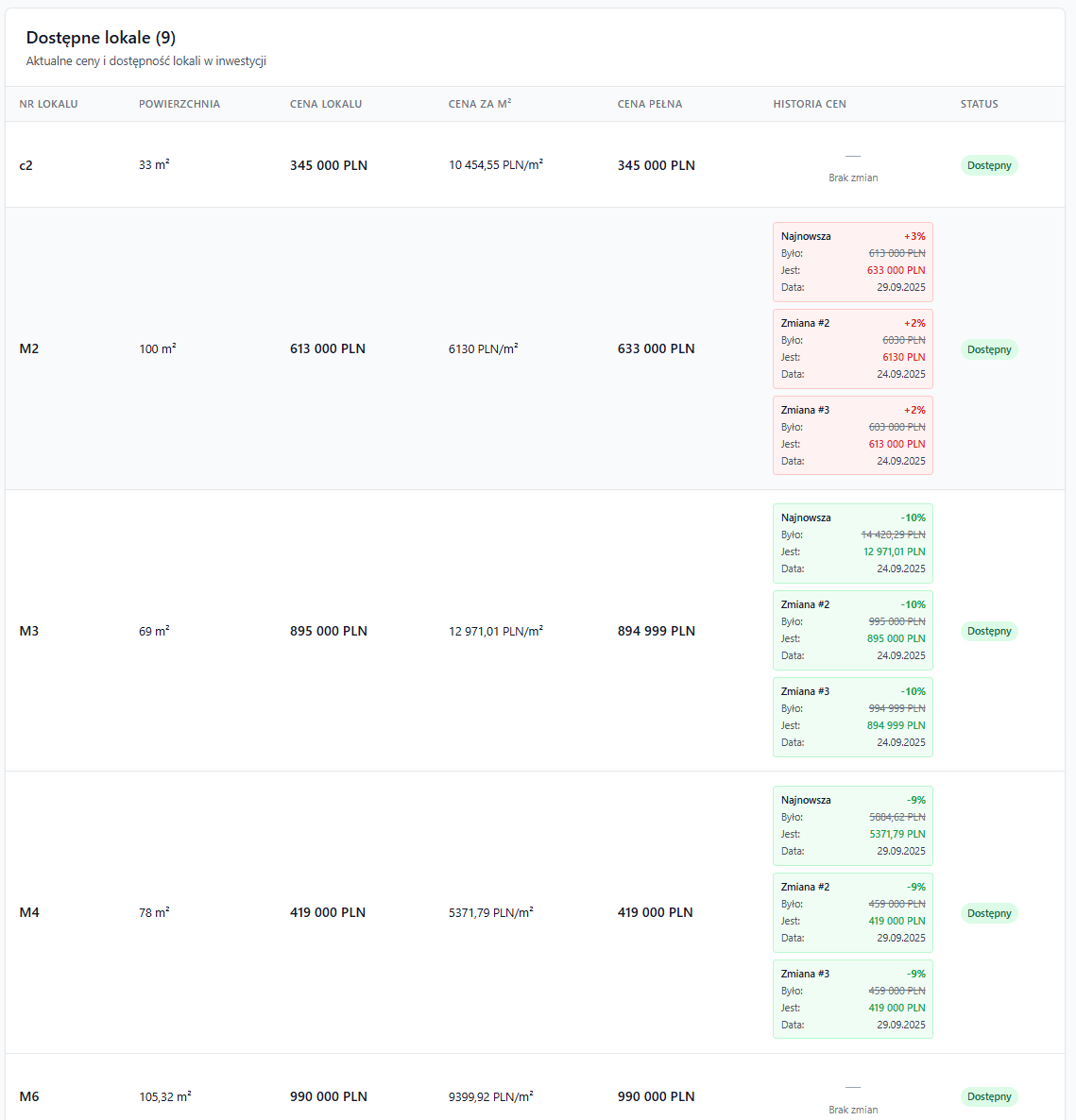Click the Brak zmian text in c2 row
This screenshot has width=1076, height=1120.
(852, 178)
